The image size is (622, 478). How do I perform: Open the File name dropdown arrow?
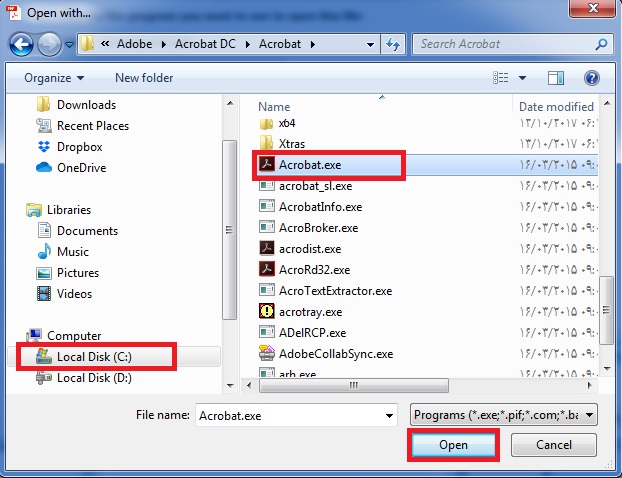[390, 416]
